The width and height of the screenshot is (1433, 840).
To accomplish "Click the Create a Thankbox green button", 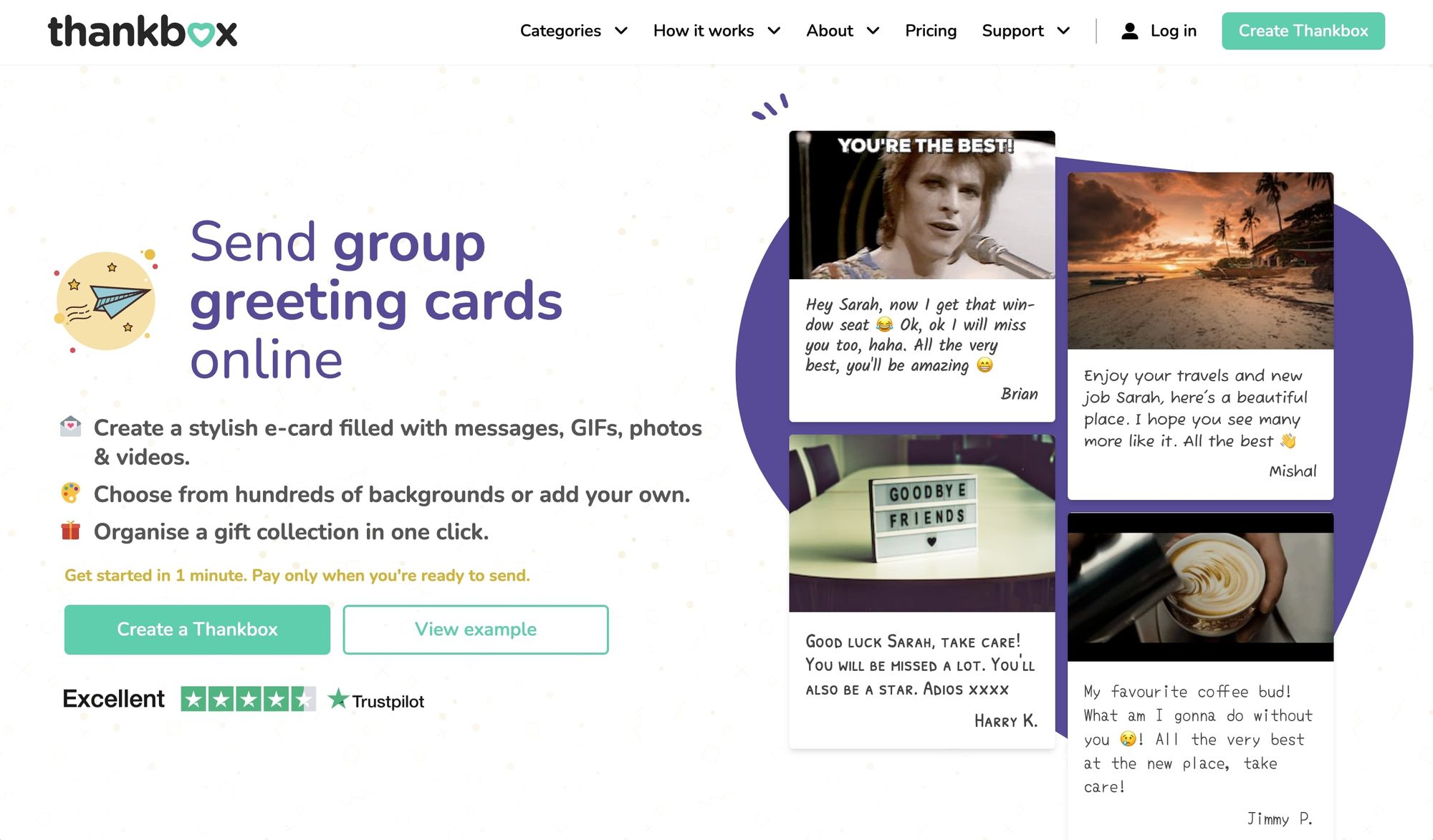I will [x=197, y=629].
